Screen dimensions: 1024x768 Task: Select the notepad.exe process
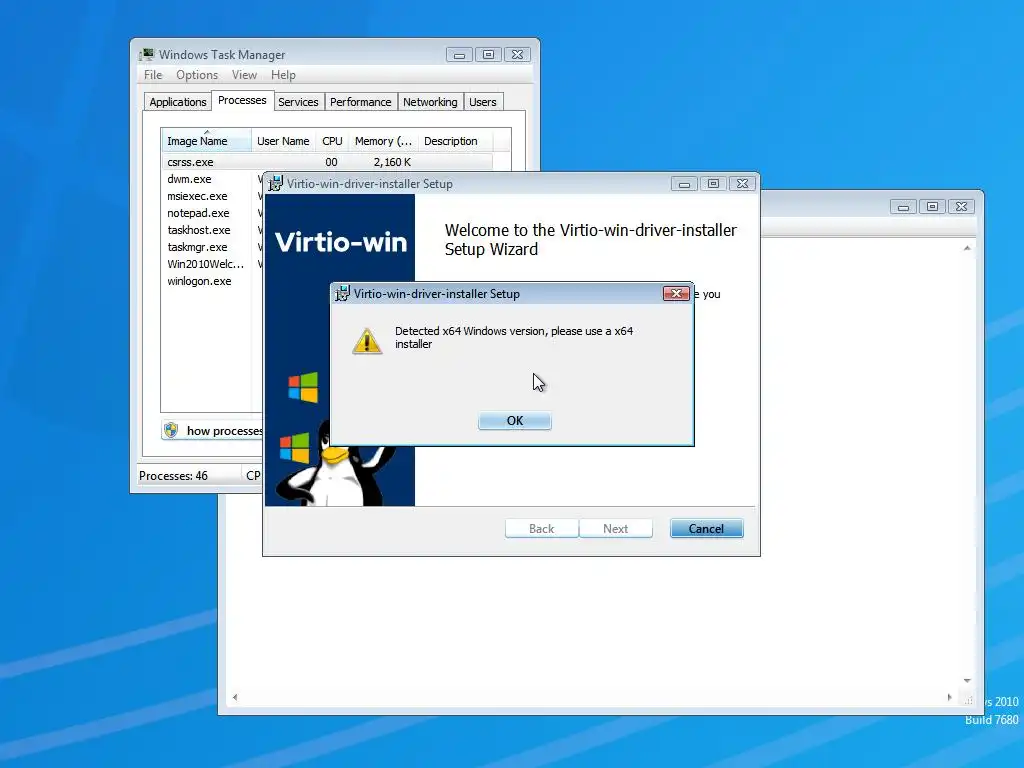[198, 213]
